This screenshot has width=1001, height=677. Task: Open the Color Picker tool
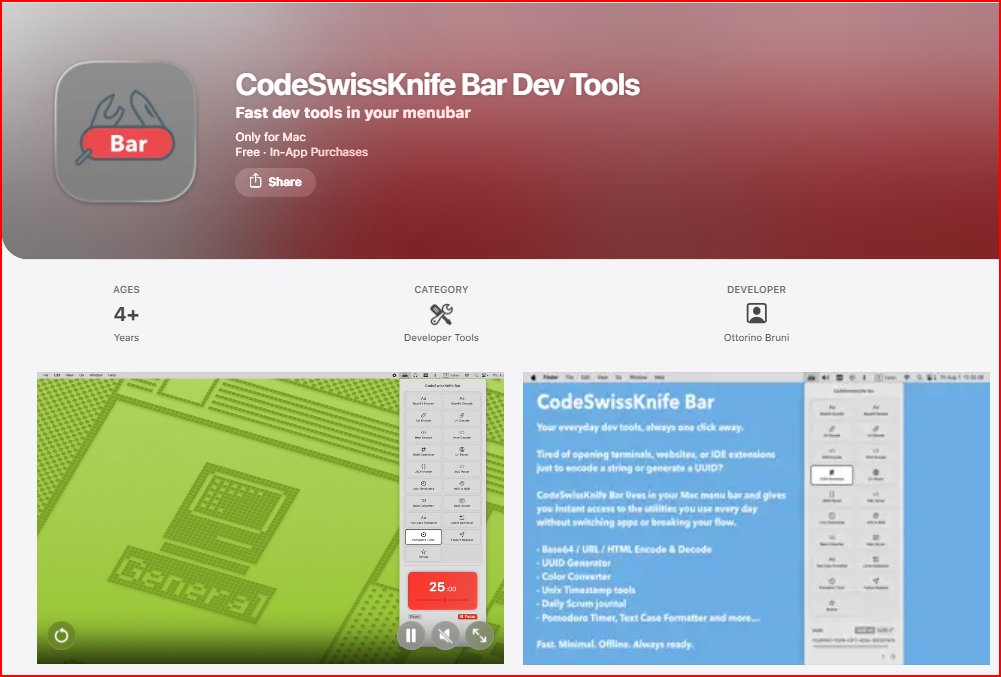461,452
